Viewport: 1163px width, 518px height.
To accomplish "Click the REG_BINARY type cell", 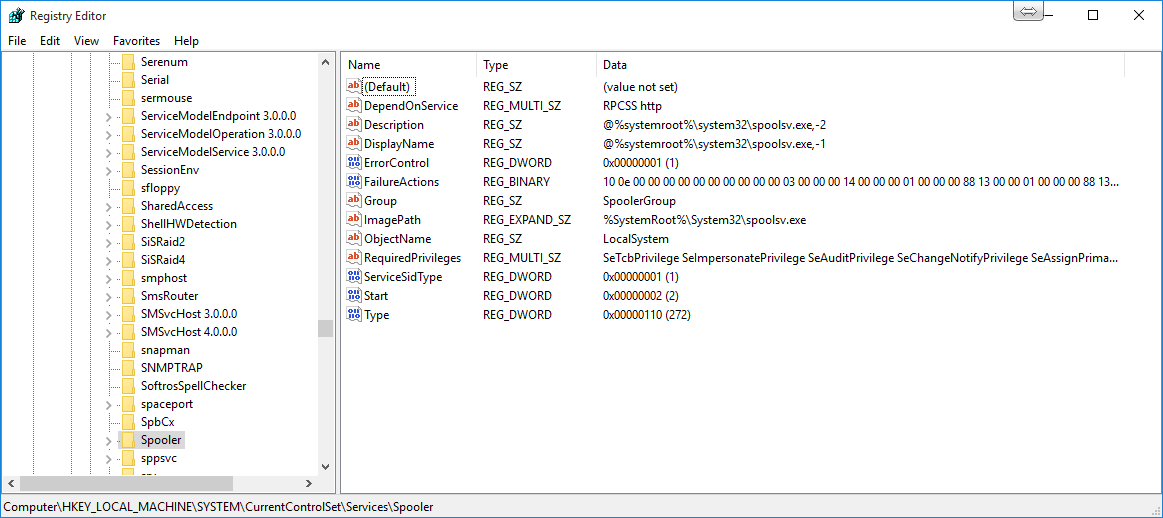I will [516, 182].
